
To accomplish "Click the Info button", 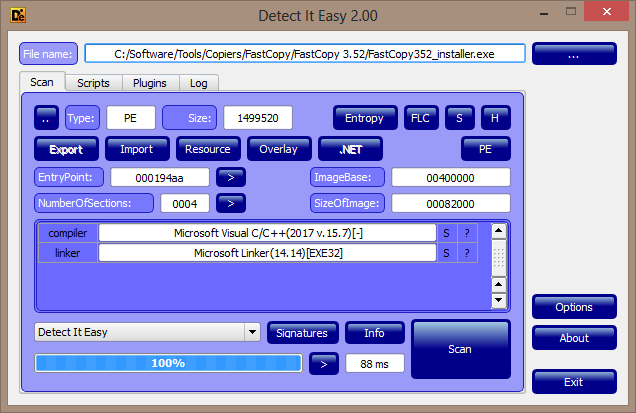I will pos(374,333).
